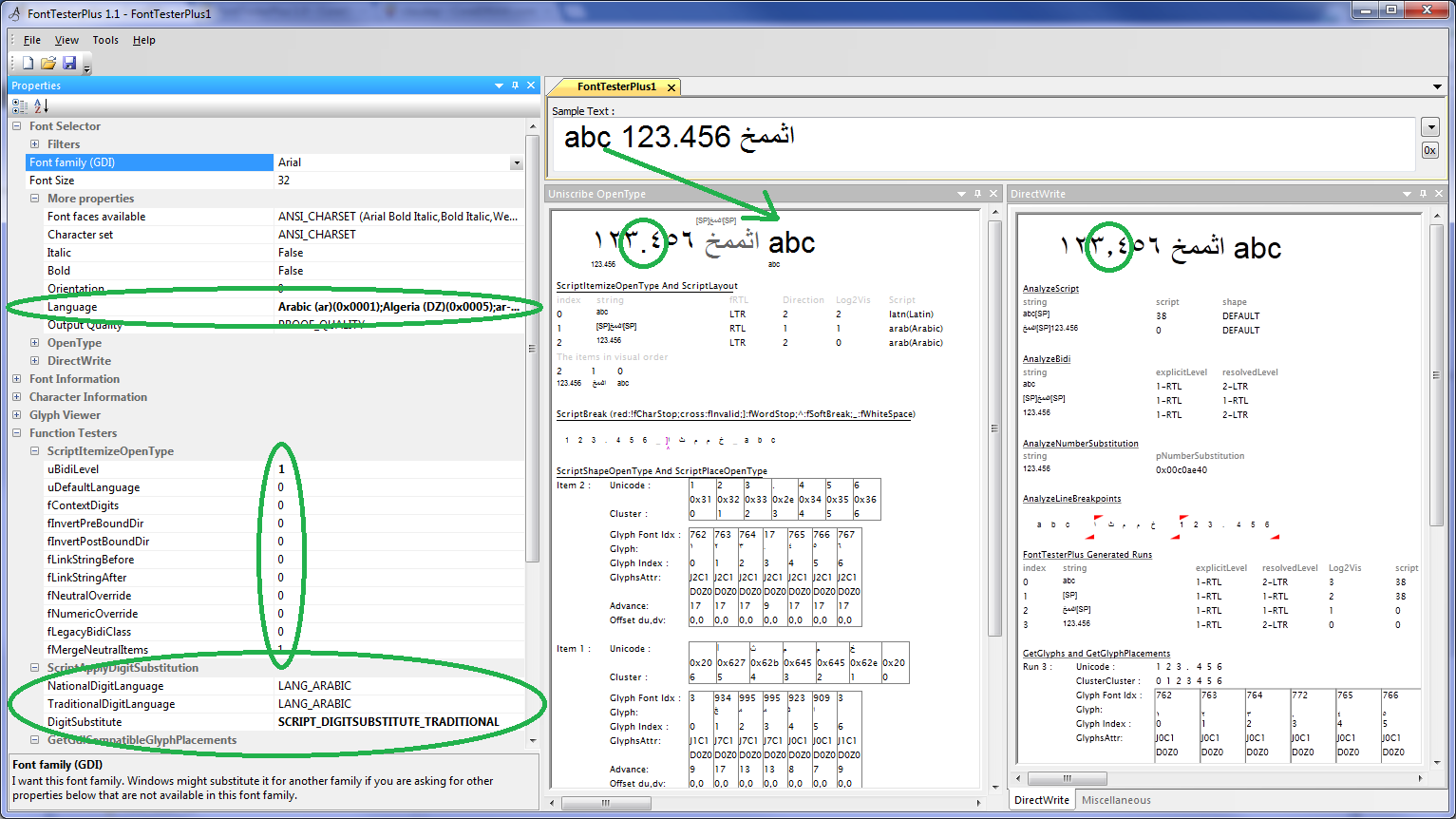The height and width of the screenshot is (819, 1456).
Task: Close the Properties panel
Action: tap(531, 86)
